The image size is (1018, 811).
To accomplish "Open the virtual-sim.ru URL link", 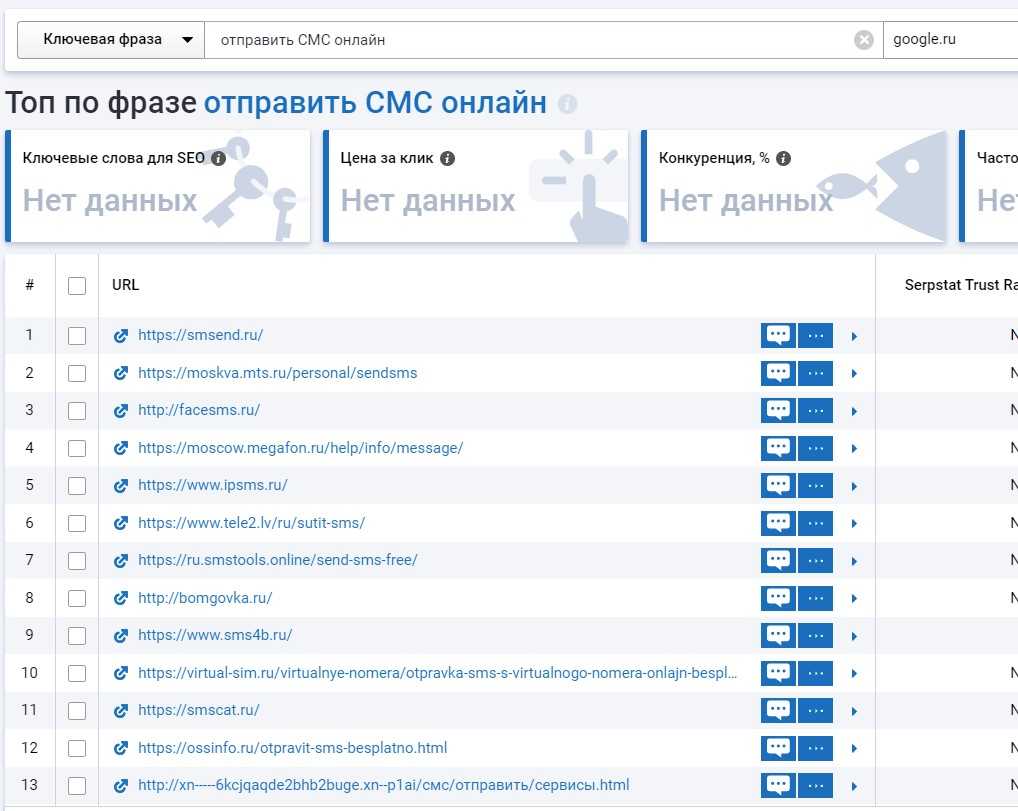I will 438,673.
